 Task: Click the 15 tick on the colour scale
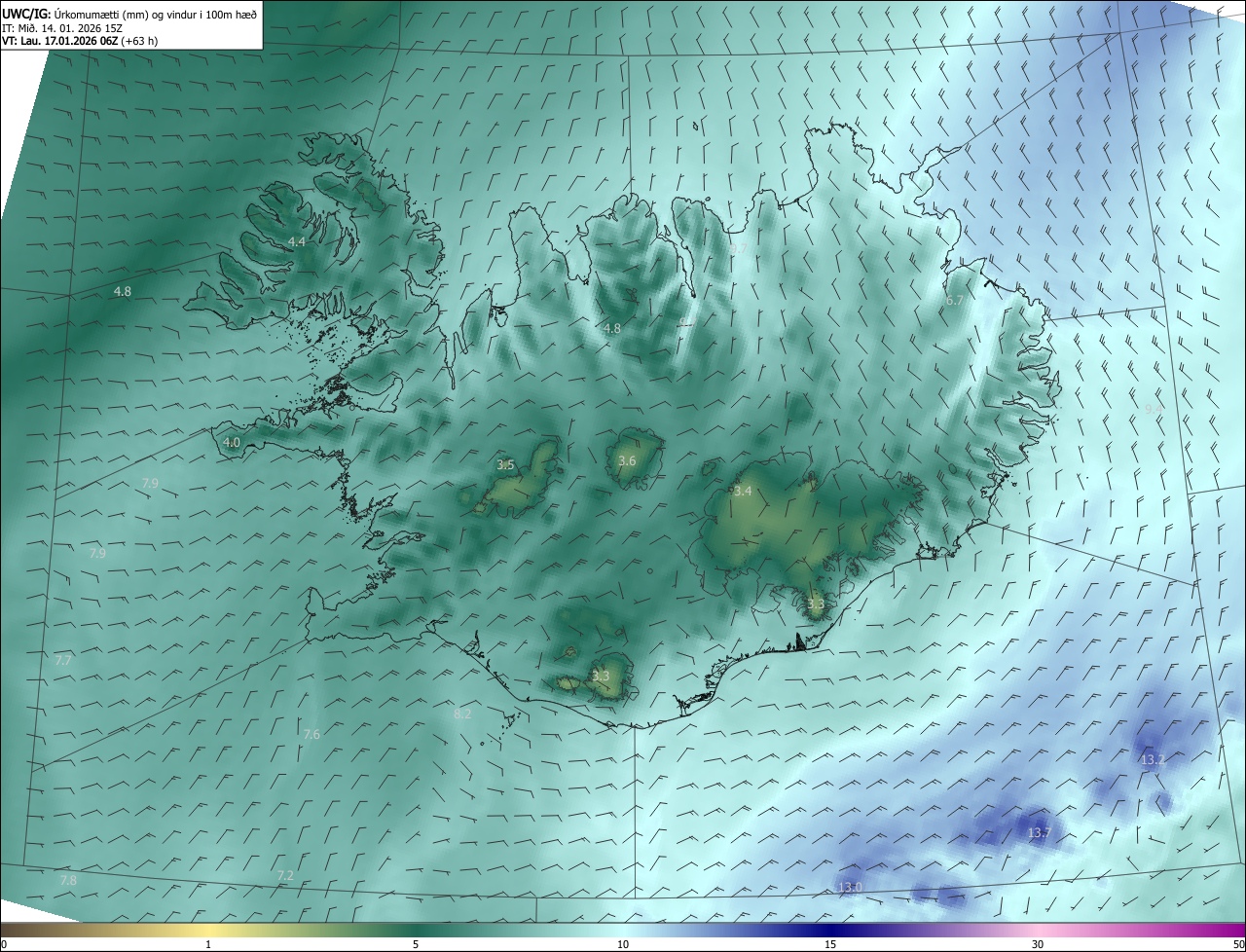tap(830, 944)
